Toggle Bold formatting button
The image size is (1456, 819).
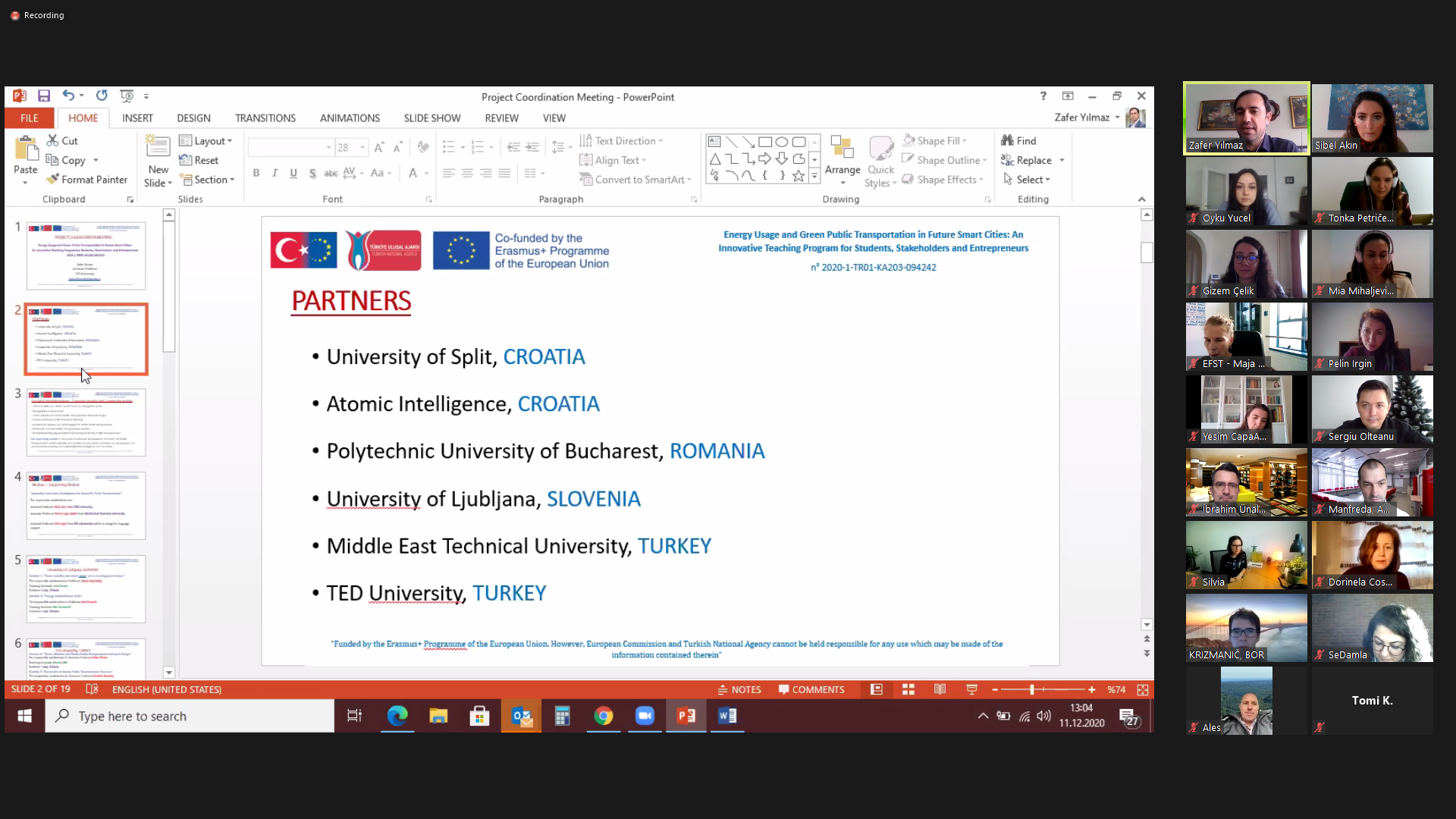(256, 173)
